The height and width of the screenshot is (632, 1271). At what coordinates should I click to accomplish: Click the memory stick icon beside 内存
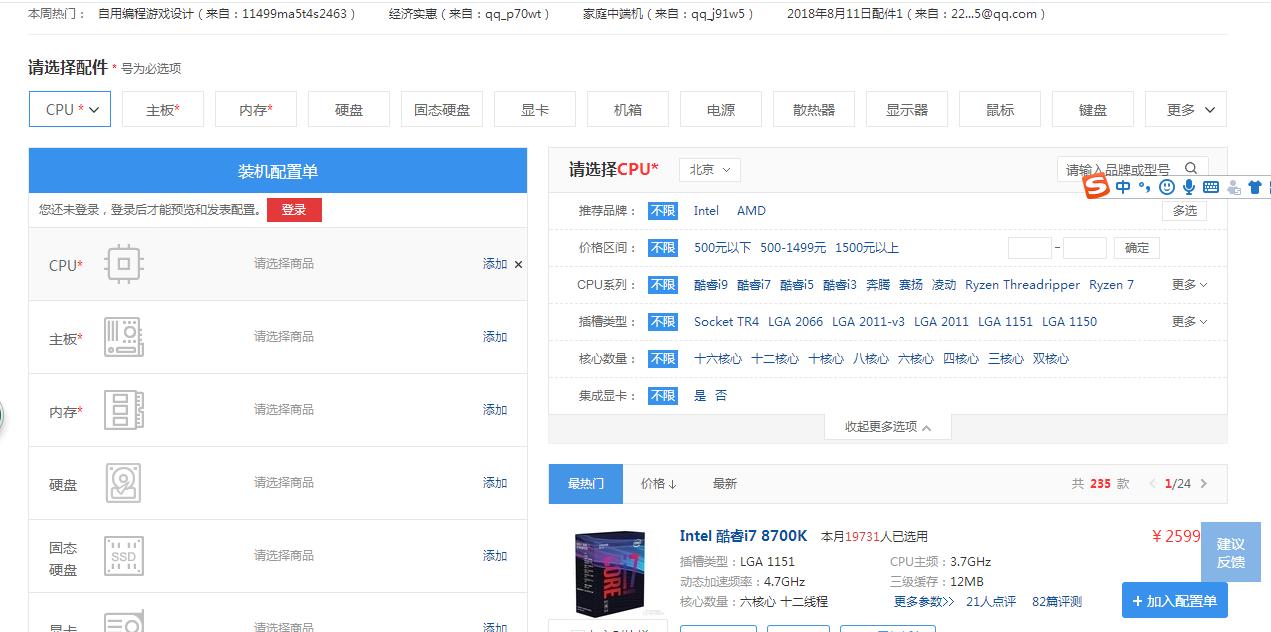124,409
